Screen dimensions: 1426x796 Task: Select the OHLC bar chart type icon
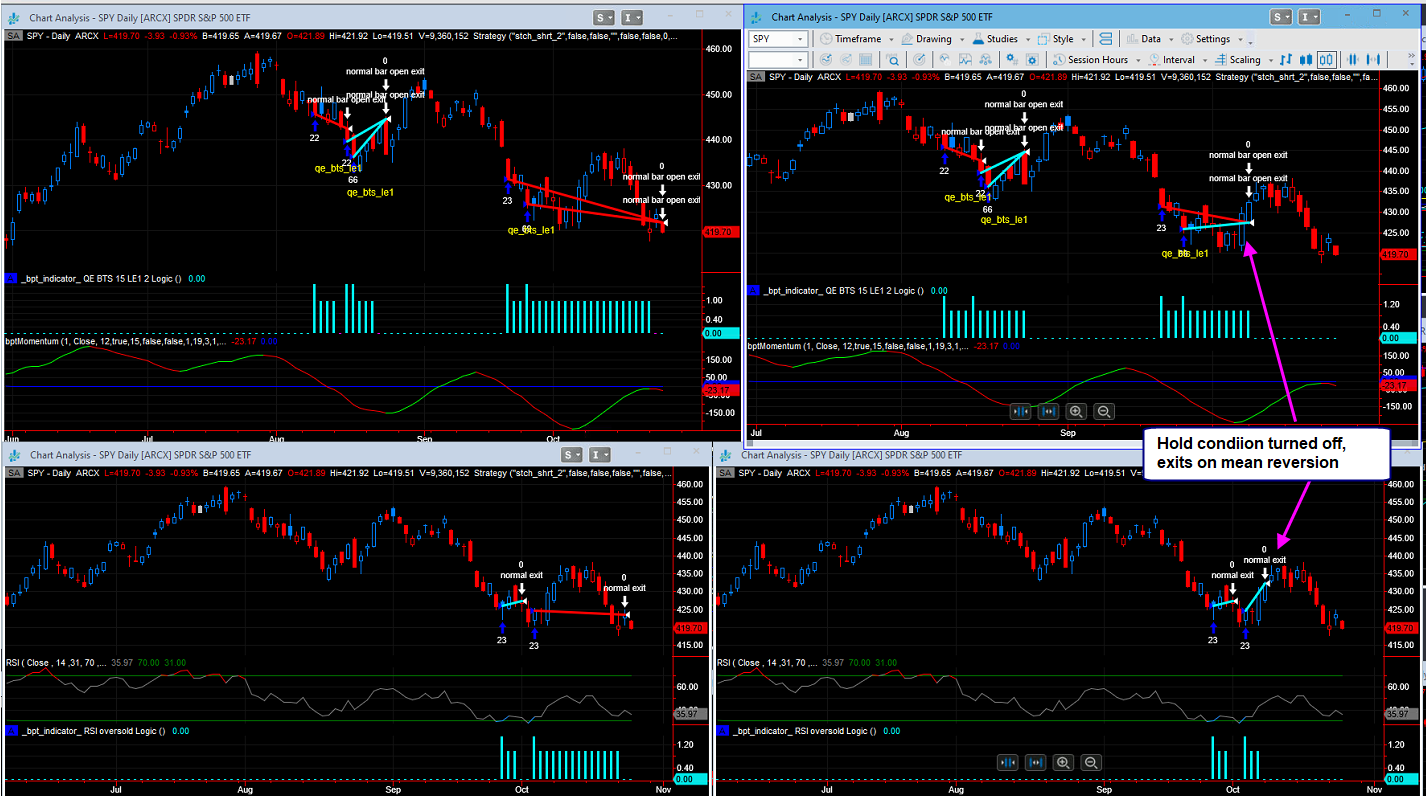point(1285,60)
